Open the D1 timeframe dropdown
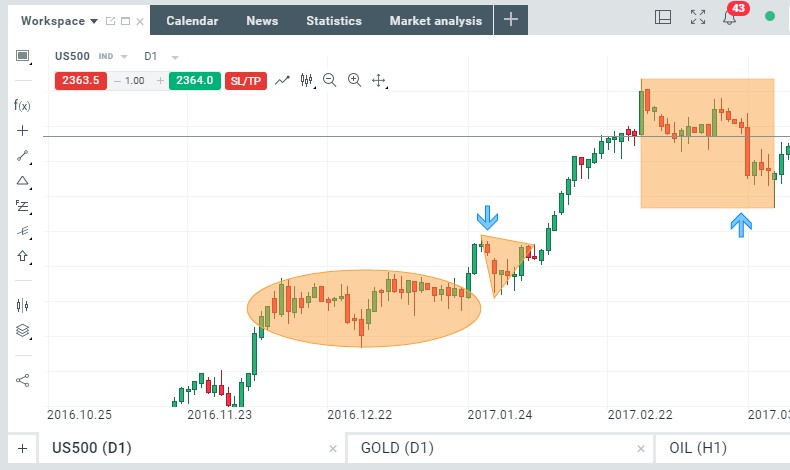790x470 pixels. click(x=162, y=56)
